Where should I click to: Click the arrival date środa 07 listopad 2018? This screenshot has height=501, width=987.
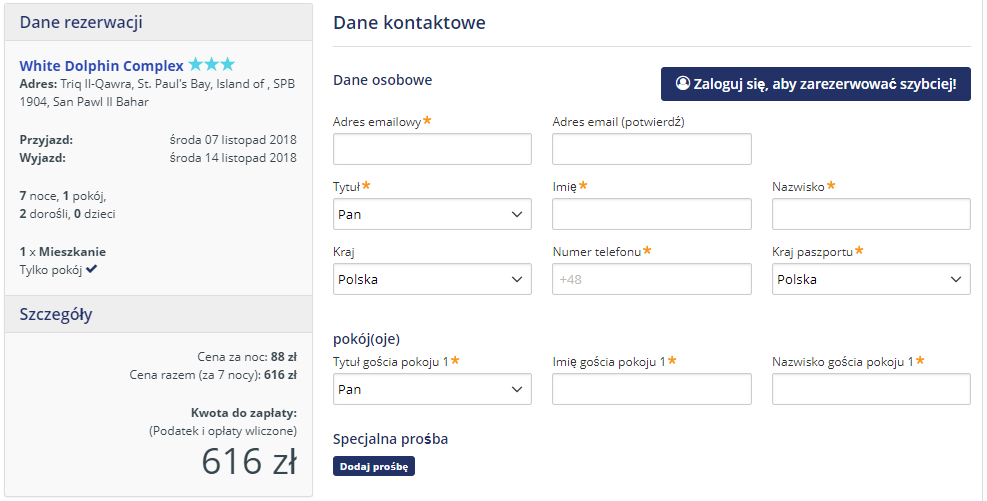233,140
